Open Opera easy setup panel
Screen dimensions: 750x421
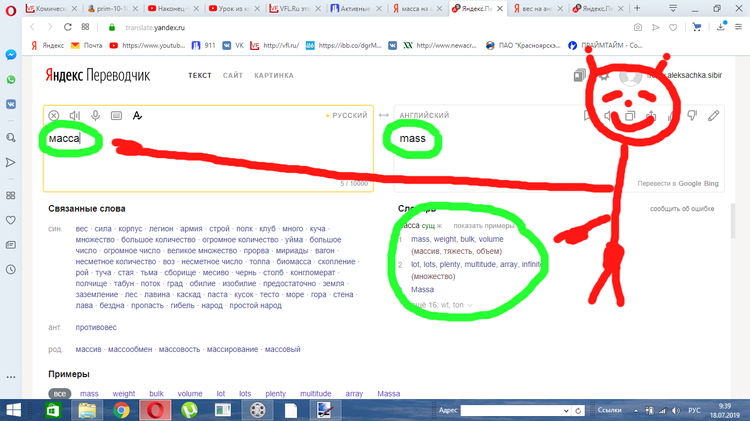[739, 27]
